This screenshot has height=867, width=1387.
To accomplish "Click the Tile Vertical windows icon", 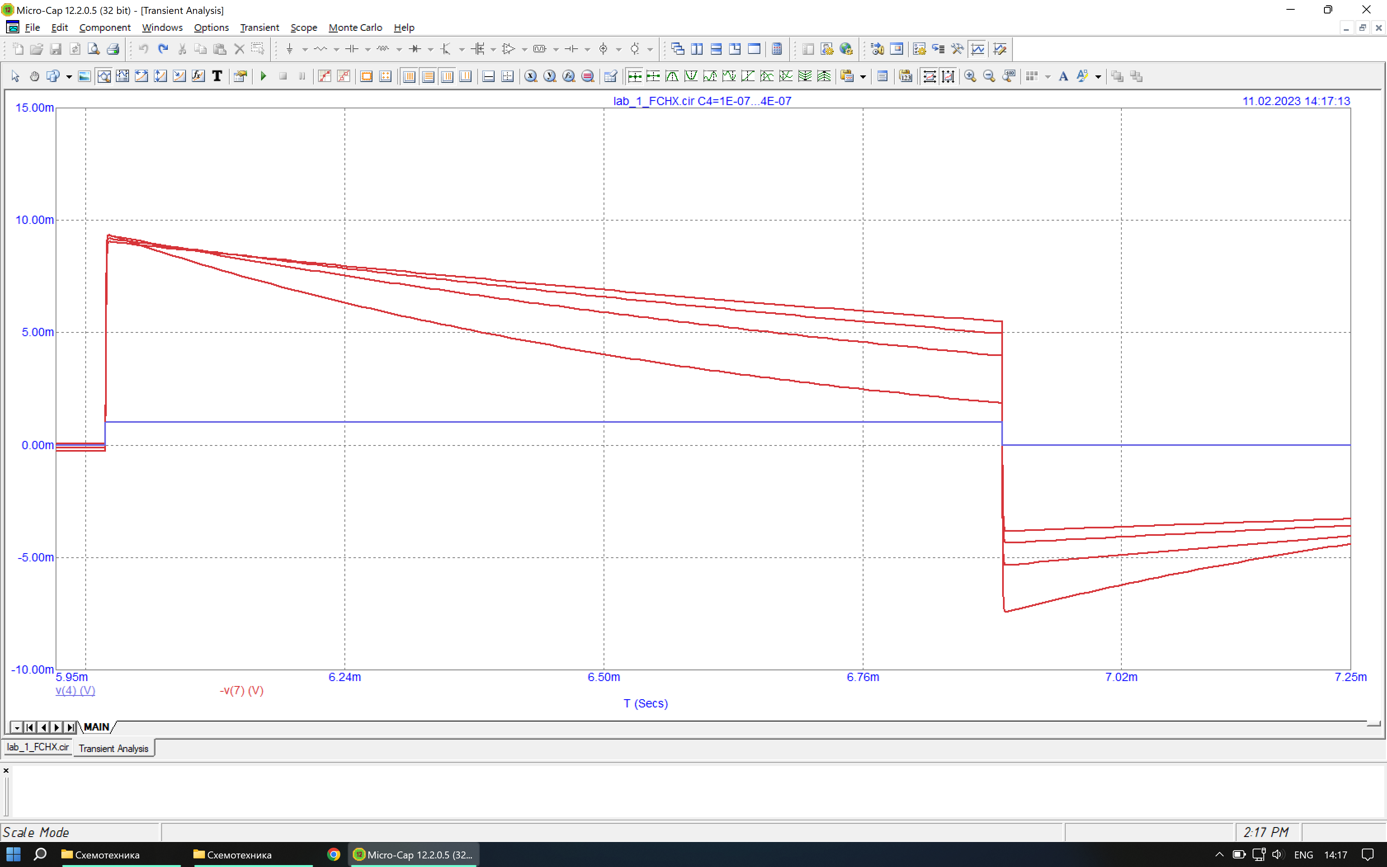I will coord(696,49).
